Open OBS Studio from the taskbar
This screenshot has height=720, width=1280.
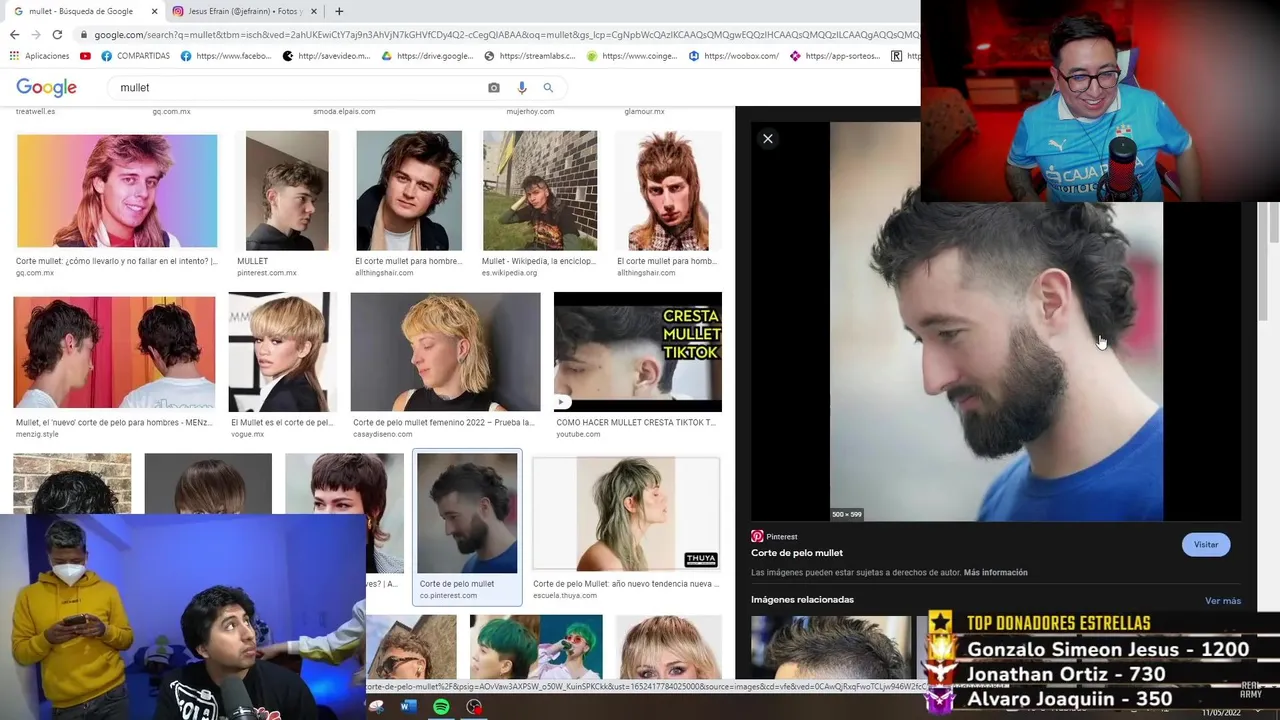[x=474, y=707]
